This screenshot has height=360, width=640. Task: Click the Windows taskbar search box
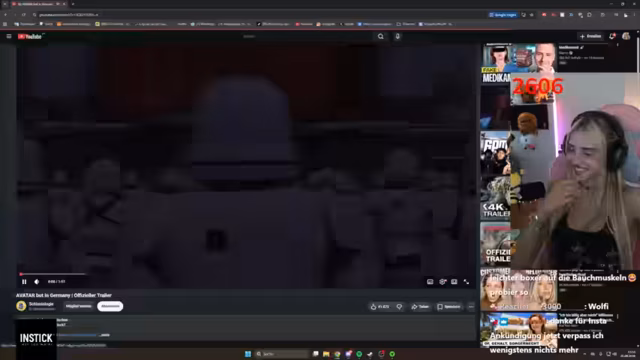(282, 354)
